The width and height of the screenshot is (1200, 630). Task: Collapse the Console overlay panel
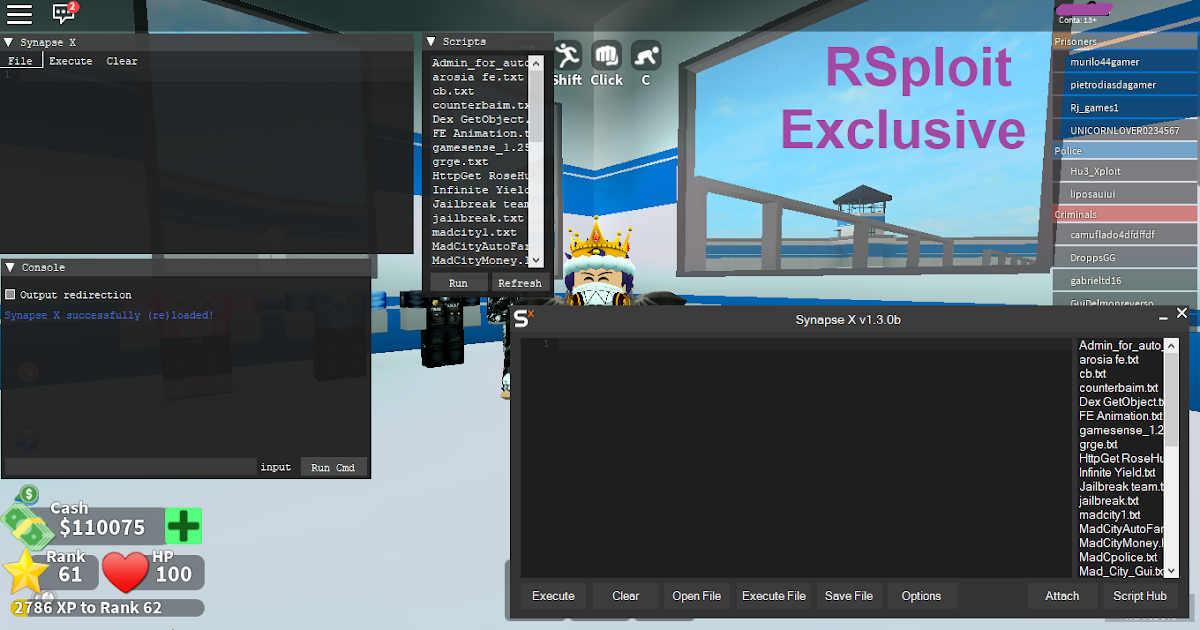(x=10, y=268)
